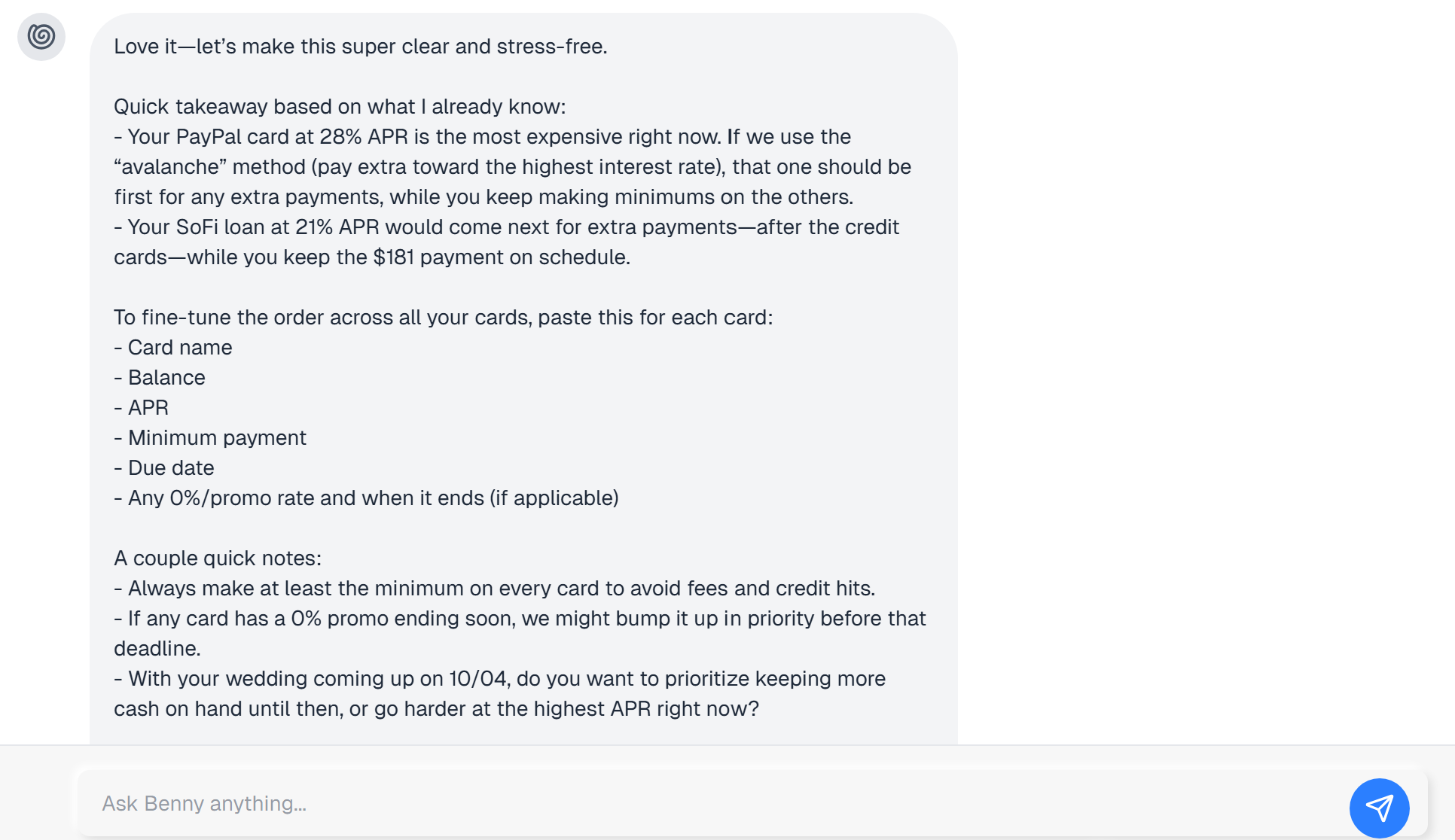Click the 'Balance' list item

pos(160,378)
